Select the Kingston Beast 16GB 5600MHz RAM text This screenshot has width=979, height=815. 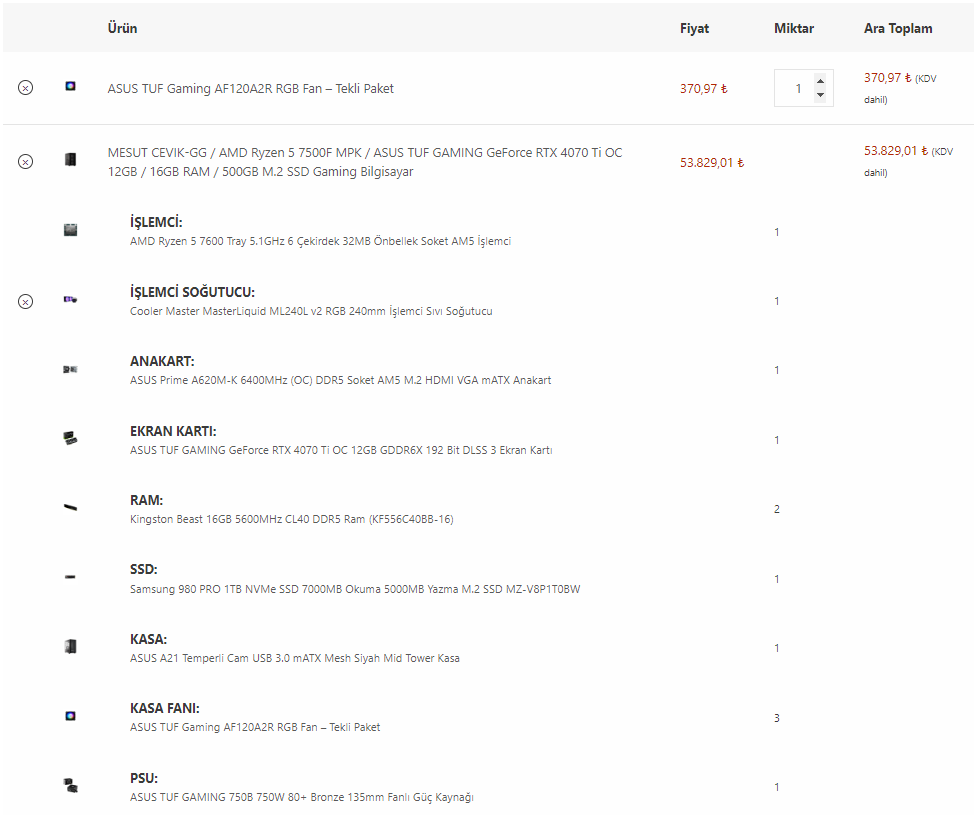tap(292, 520)
